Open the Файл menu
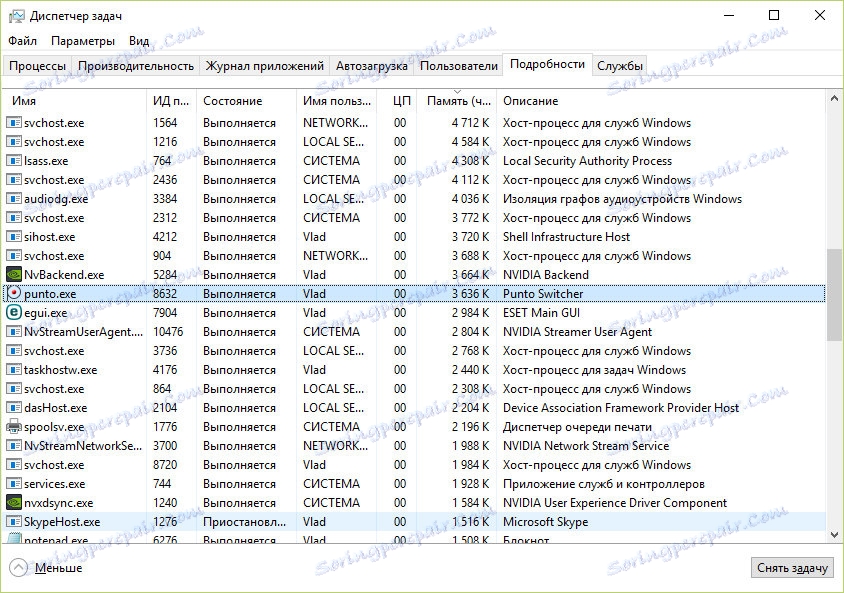 tap(23, 41)
